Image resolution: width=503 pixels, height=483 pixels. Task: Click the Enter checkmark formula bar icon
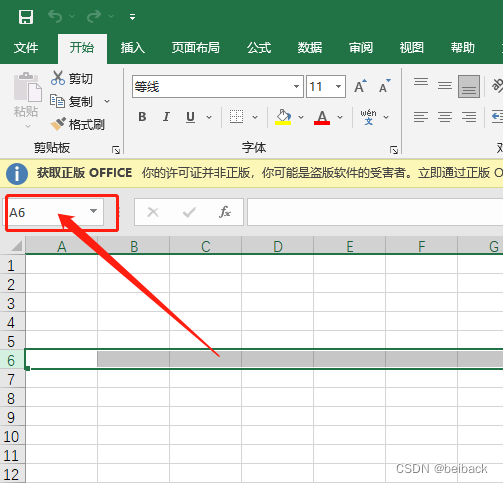(x=189, y=212)
